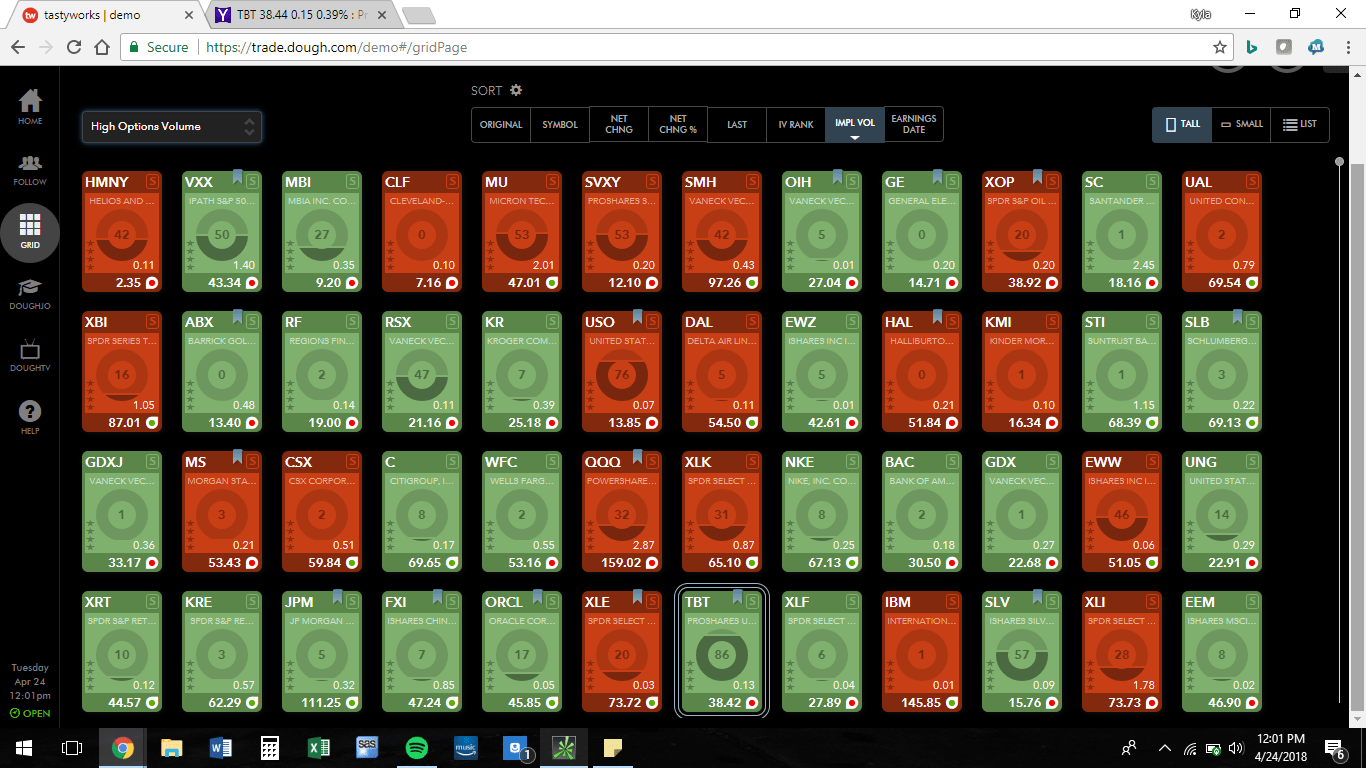
Task: Switch to List view
Action: 1300,124
